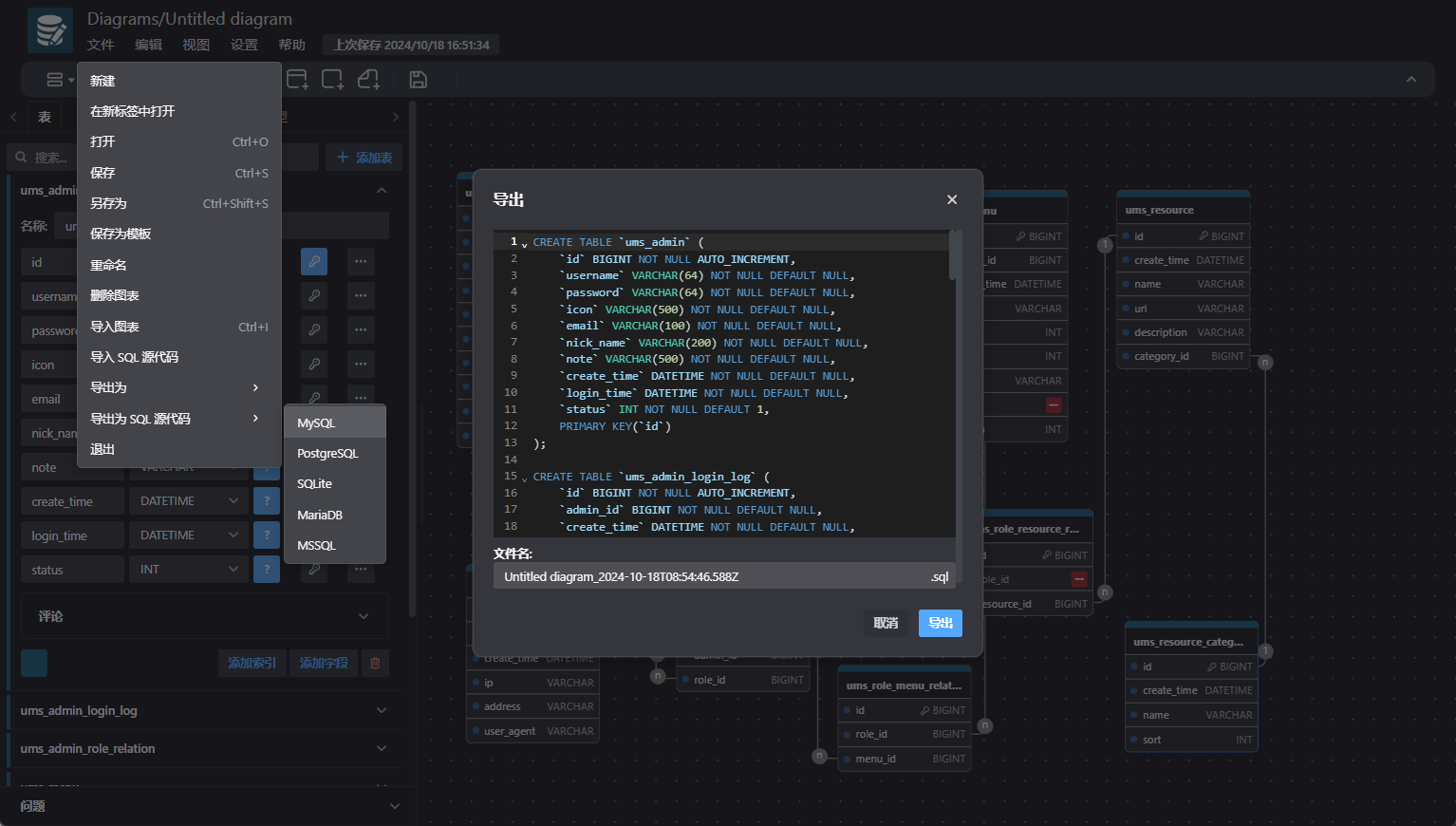Viewport: 1456px width, 826px height.
Task: Click the export file name input field
Action: coord(707,576)
